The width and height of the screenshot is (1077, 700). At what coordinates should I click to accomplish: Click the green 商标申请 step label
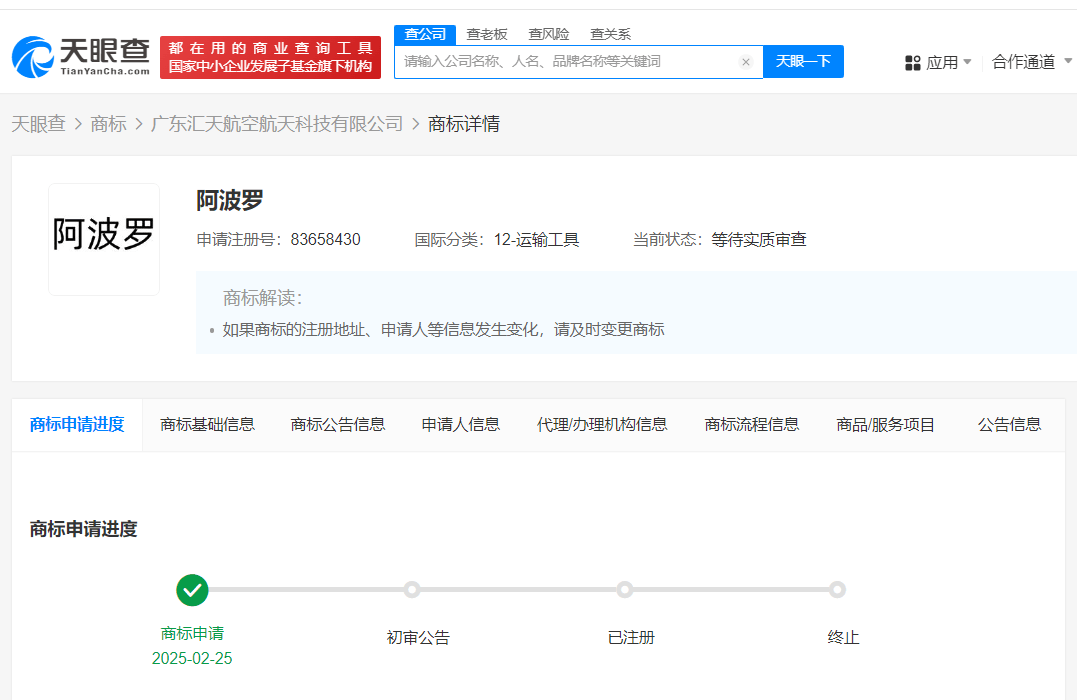(192, 633)
